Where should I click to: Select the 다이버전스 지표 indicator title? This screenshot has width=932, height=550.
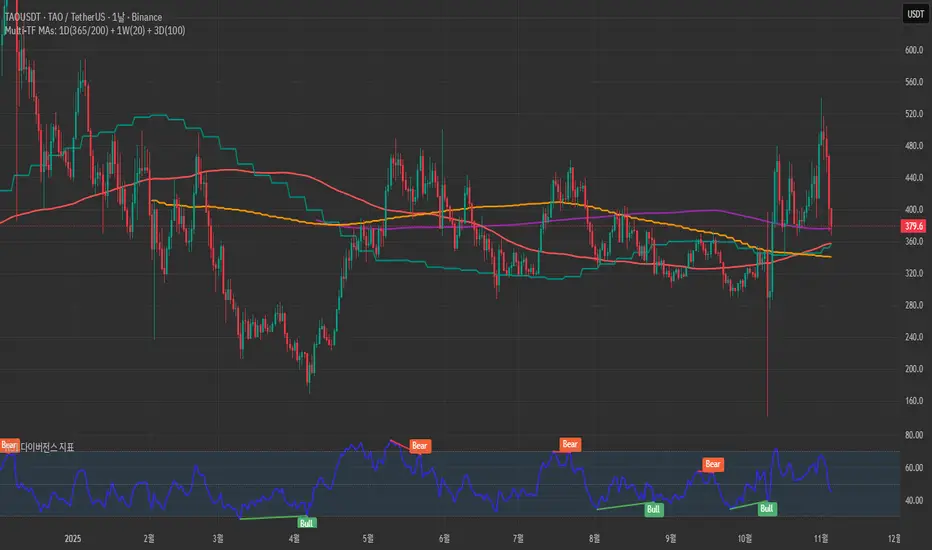48,447
